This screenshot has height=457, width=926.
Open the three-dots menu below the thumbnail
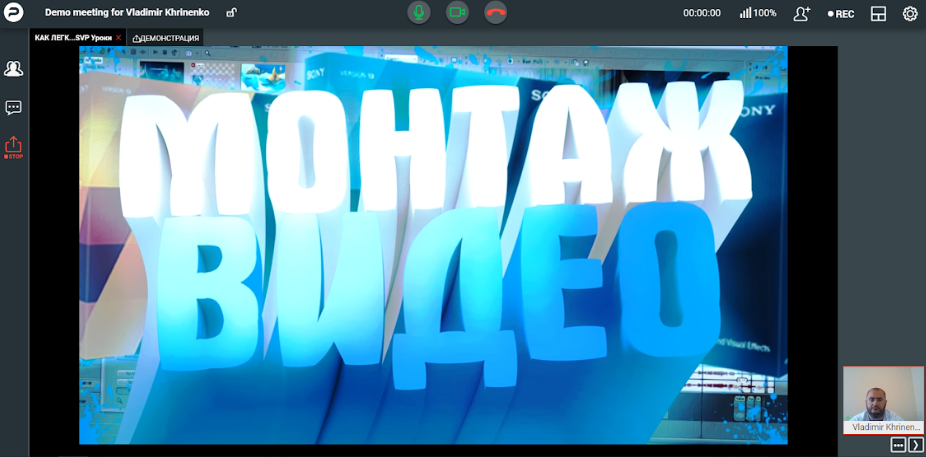[x=898, y=445]
